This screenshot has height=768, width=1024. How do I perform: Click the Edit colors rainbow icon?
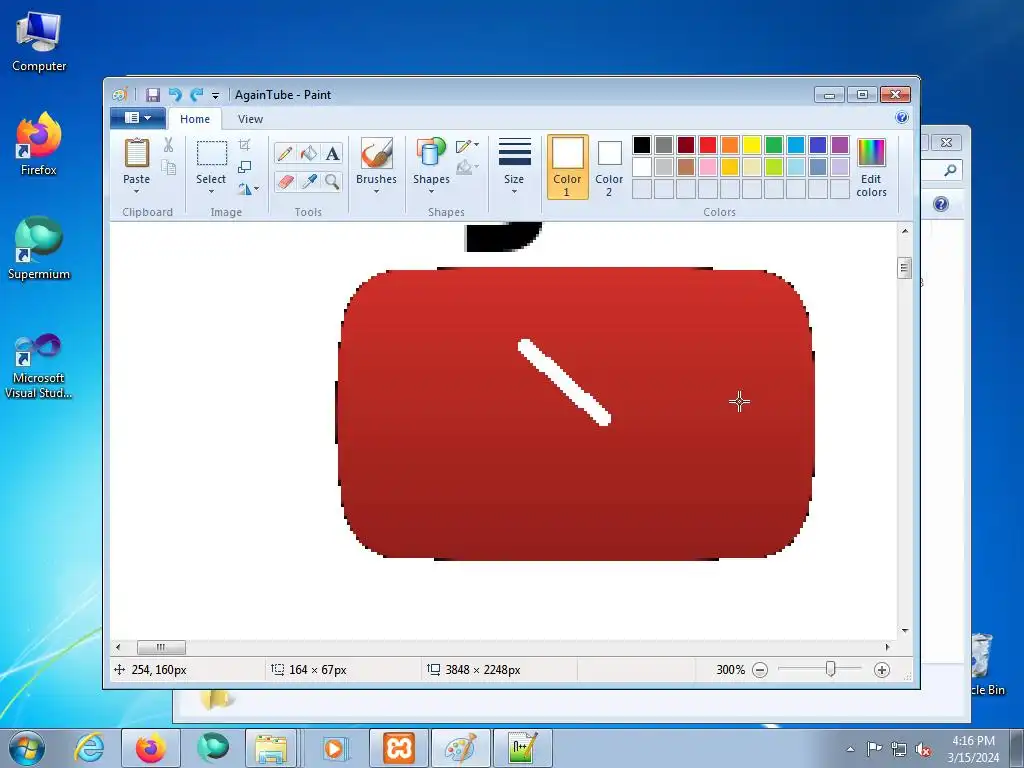(x=871, y=153)
